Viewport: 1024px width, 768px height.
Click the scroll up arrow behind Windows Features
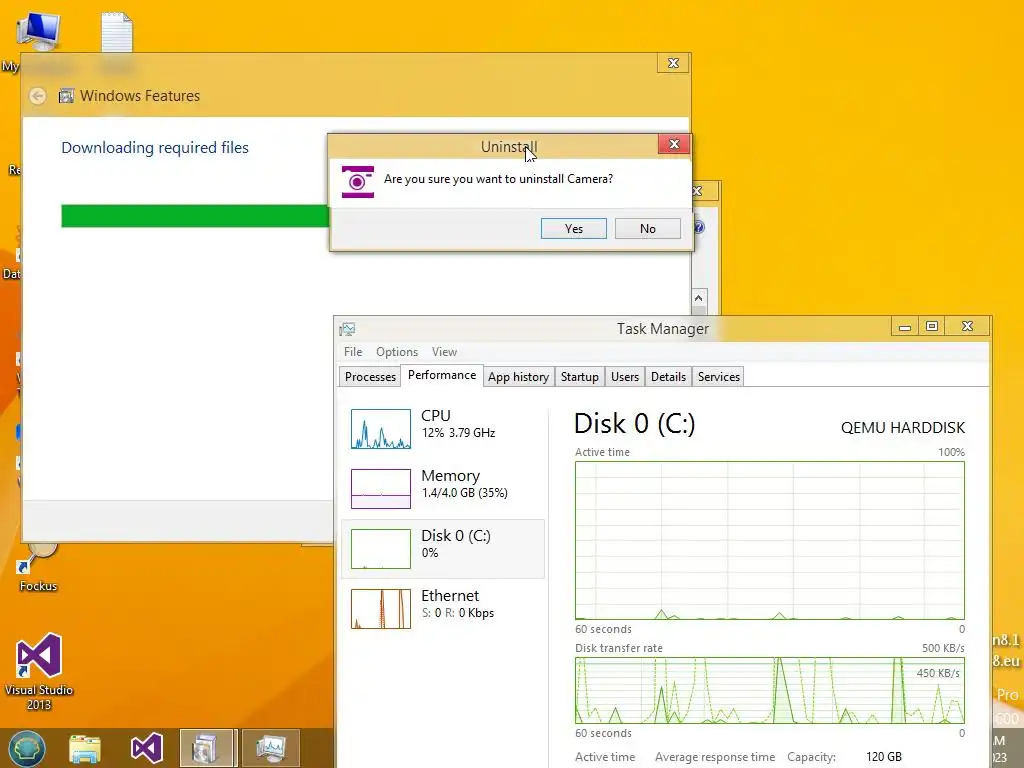(x=698, y=298)
